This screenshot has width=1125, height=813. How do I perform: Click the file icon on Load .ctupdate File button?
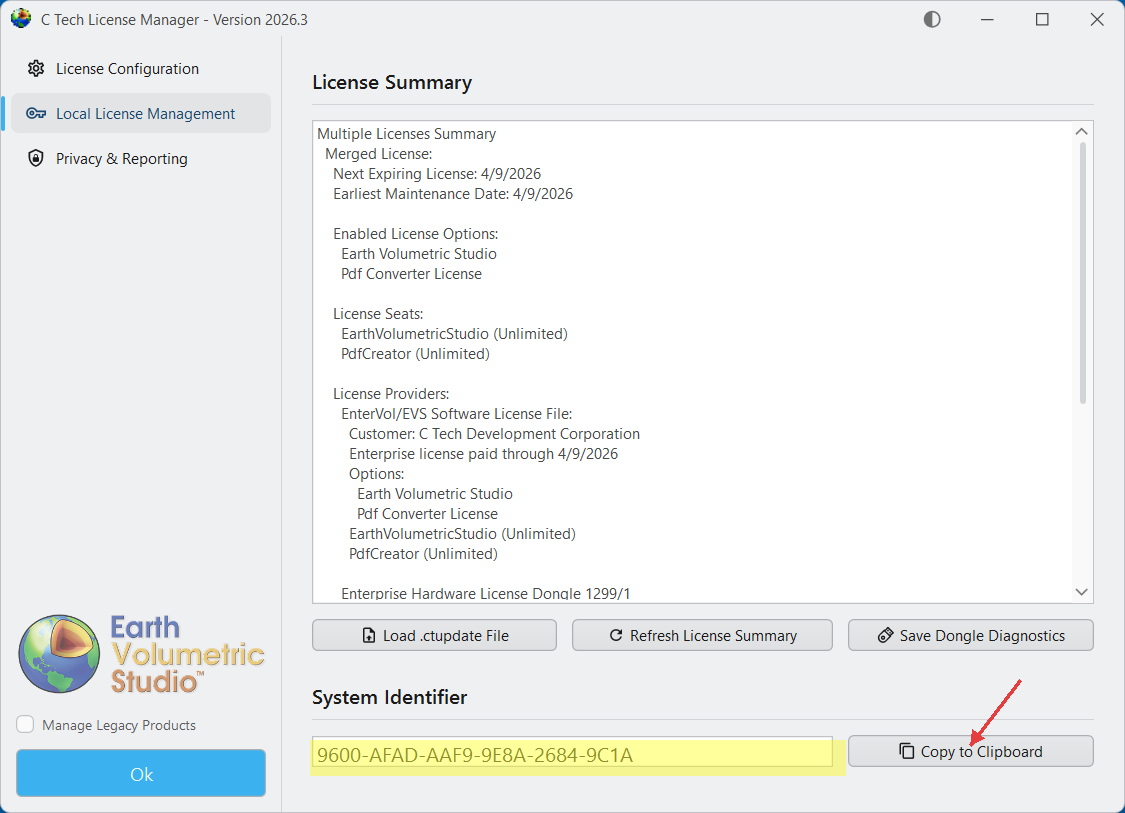[x=368, y=635]
